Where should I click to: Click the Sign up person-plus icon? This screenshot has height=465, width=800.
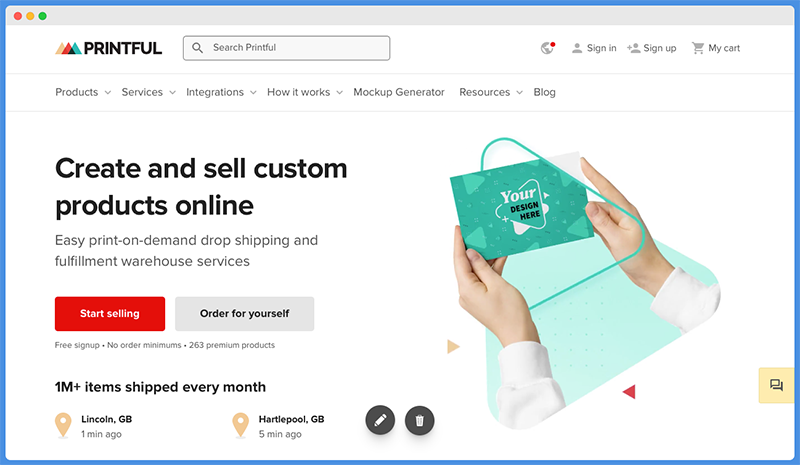click(634, 48)
